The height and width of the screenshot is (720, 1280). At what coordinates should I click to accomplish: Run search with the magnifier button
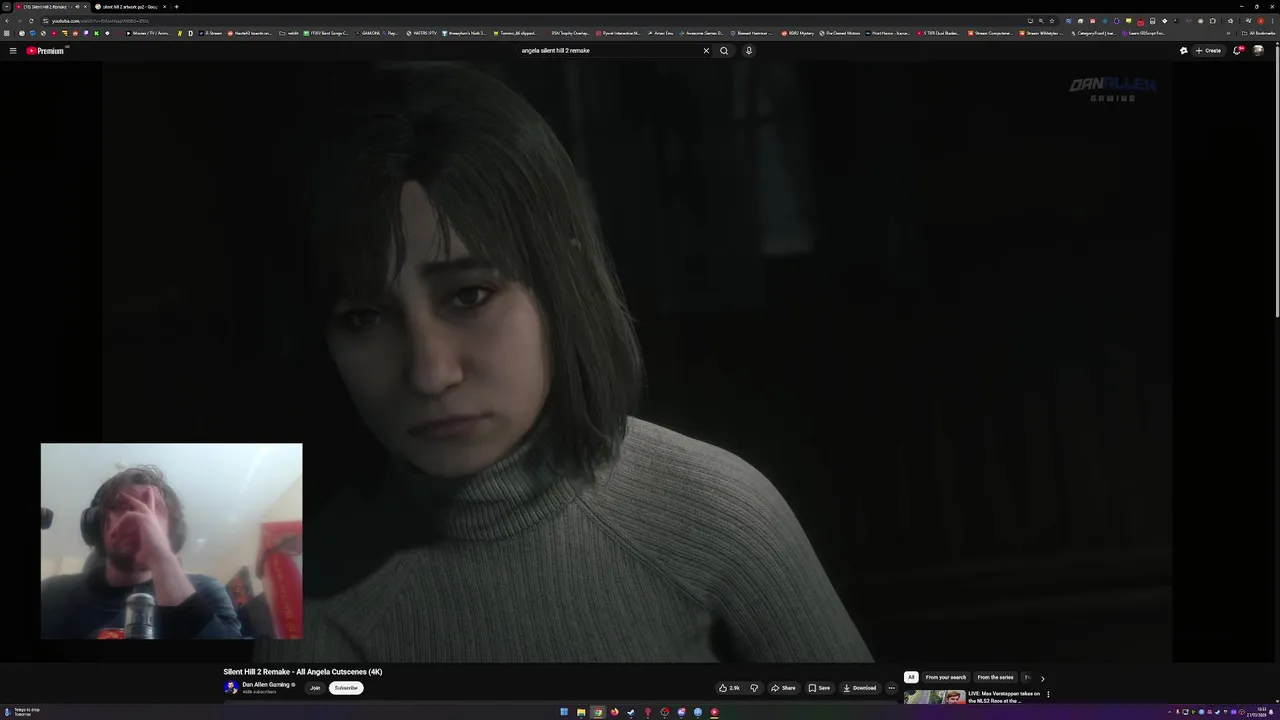click(x=724, y=51)
